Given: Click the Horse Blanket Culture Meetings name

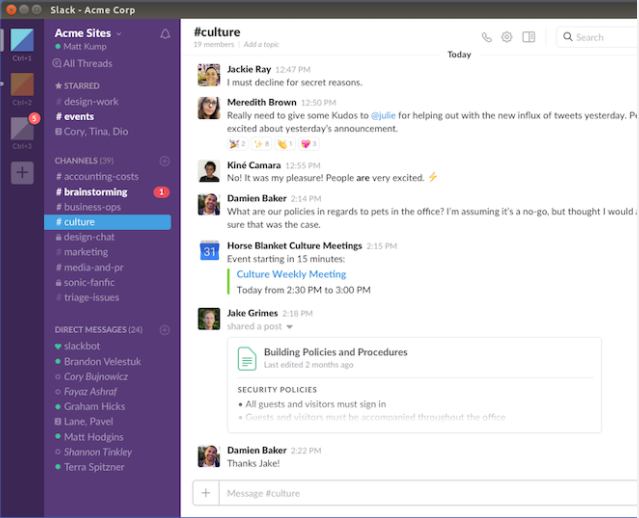Looking at the screenshot, I should (x=294, y=245).
